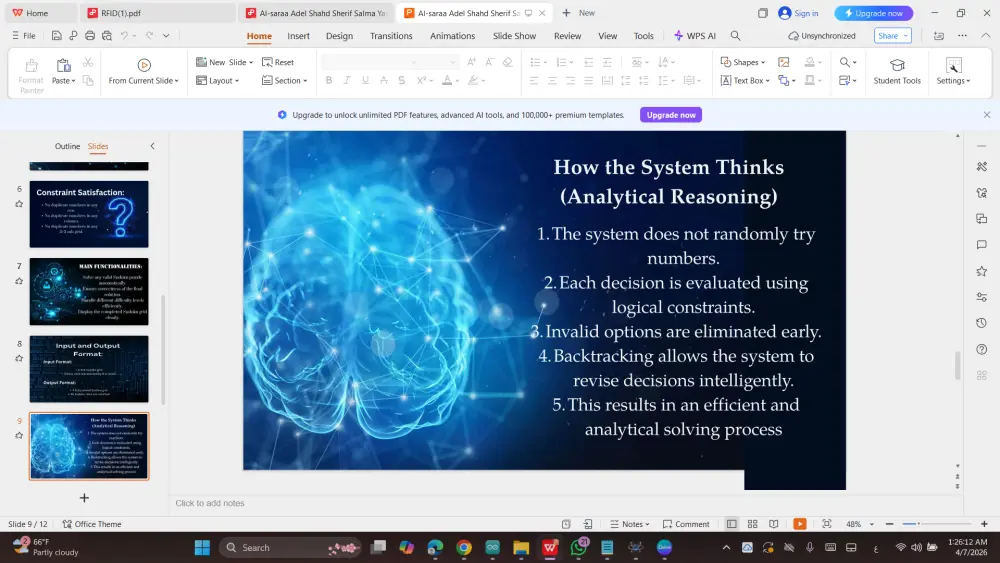Open the Design ribbon tab

[339, 36]
